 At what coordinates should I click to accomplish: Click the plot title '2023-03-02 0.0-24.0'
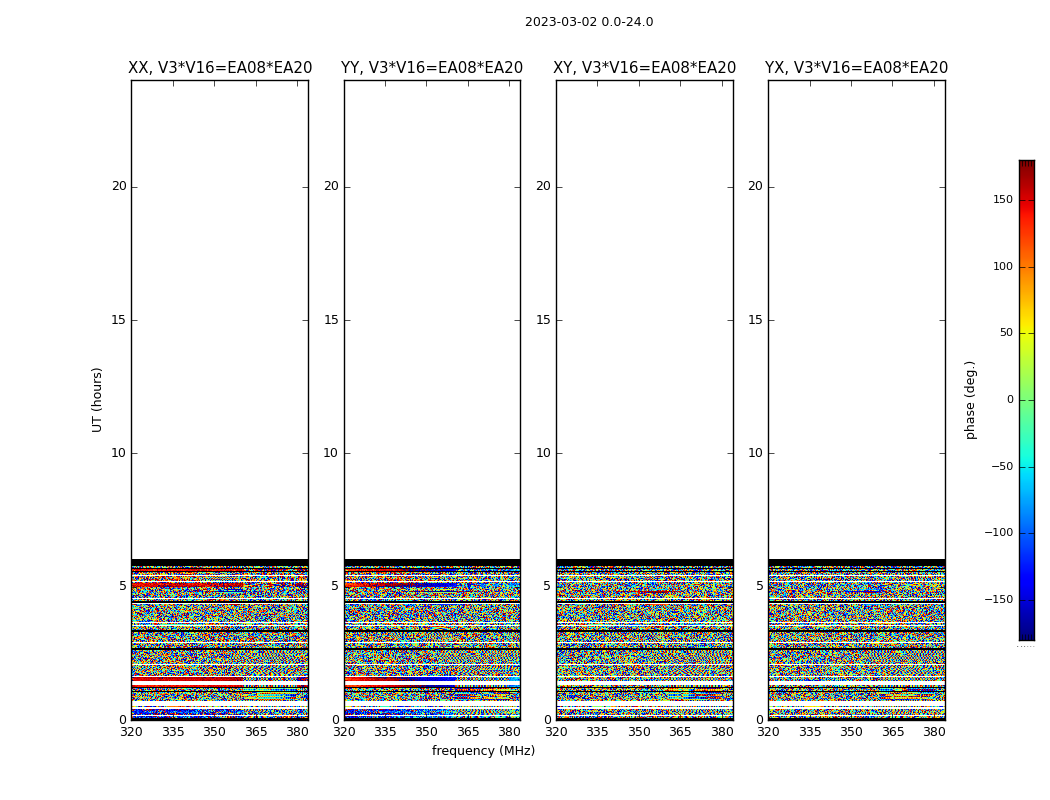(589, 22)
